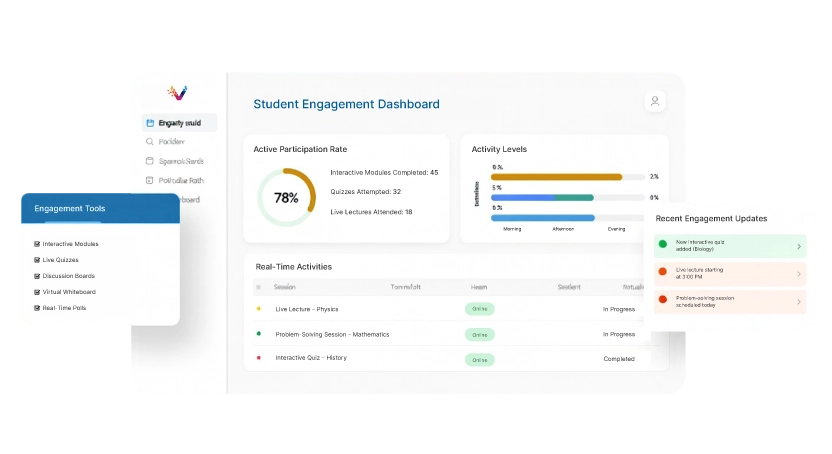The image size is (832, 454).
Task: Expand the new interactive quiz update chevron
Action: [798, 246]
